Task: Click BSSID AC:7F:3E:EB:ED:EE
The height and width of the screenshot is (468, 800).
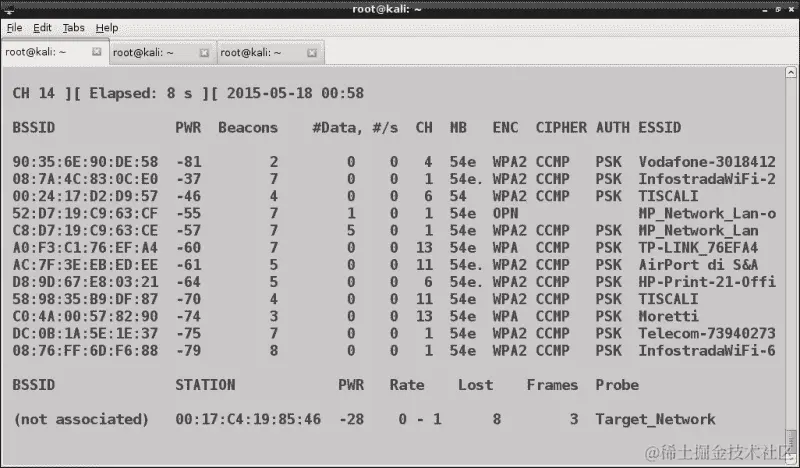Action: point(85,265)
